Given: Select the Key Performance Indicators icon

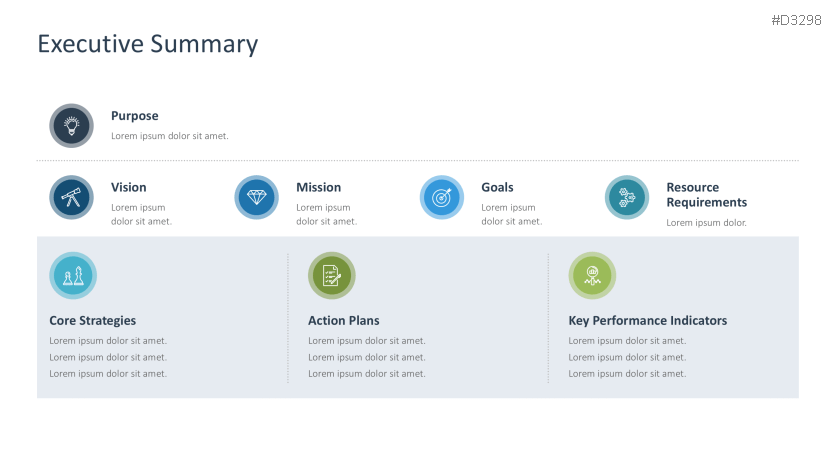Looking at the screenshot, I should (x=592, y=275).
